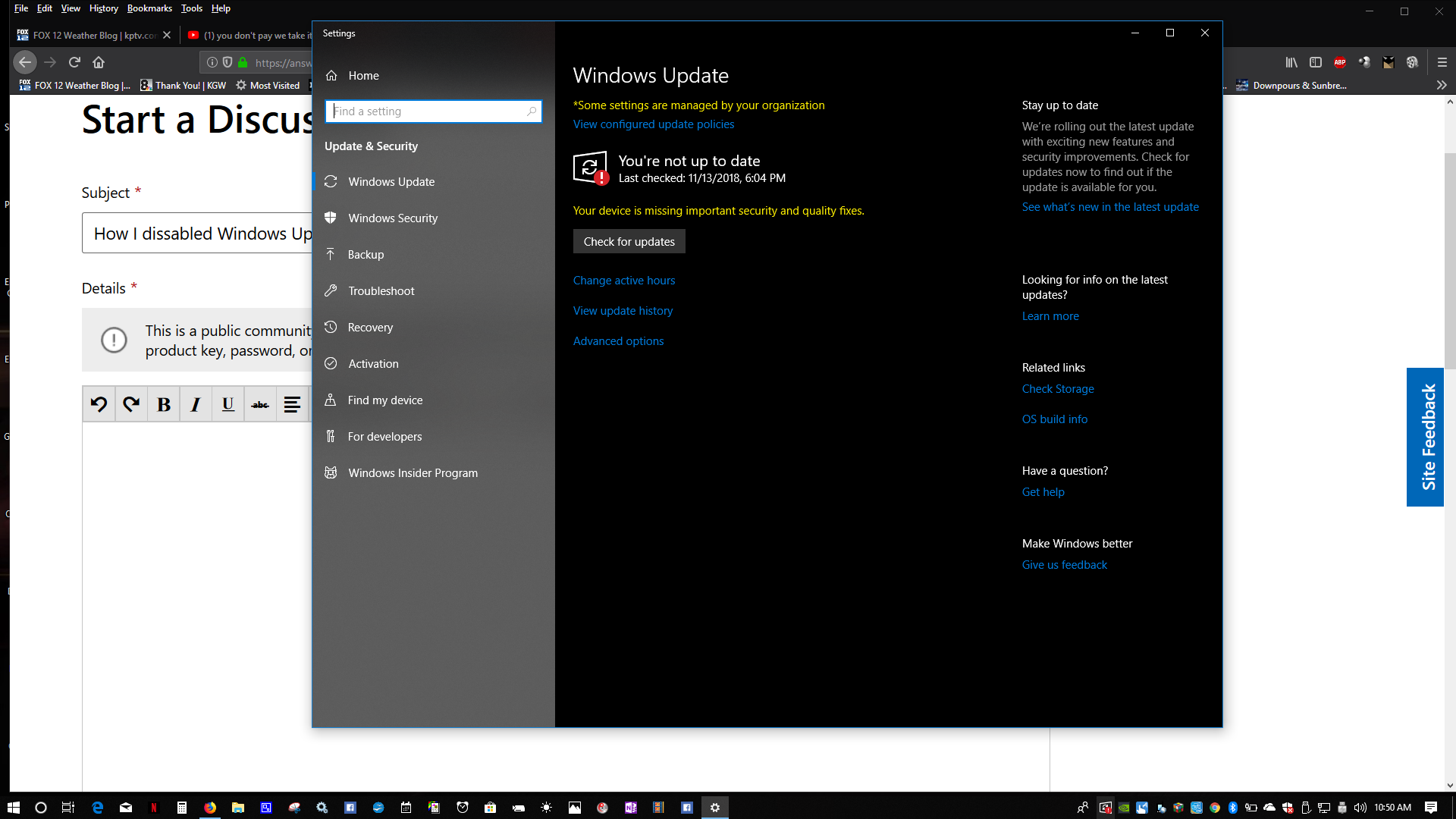Select the Windows Security shield icon
1456x819 pixels.
coord(331,218)
